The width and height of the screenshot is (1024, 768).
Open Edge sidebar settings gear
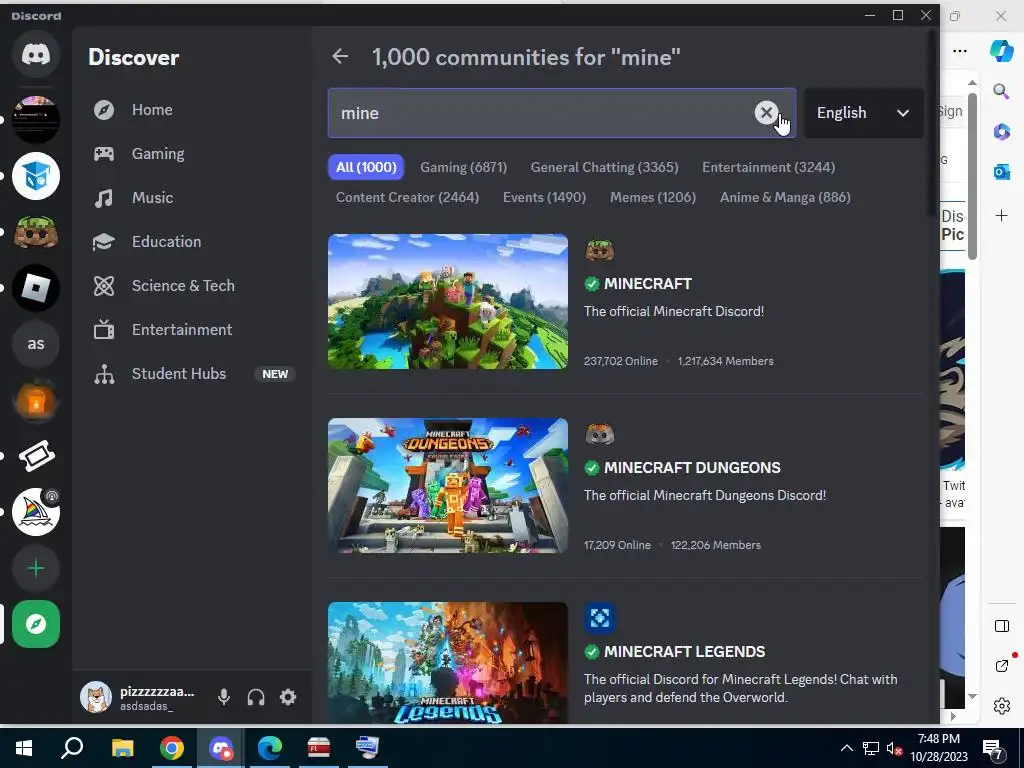pos(1001,706)
